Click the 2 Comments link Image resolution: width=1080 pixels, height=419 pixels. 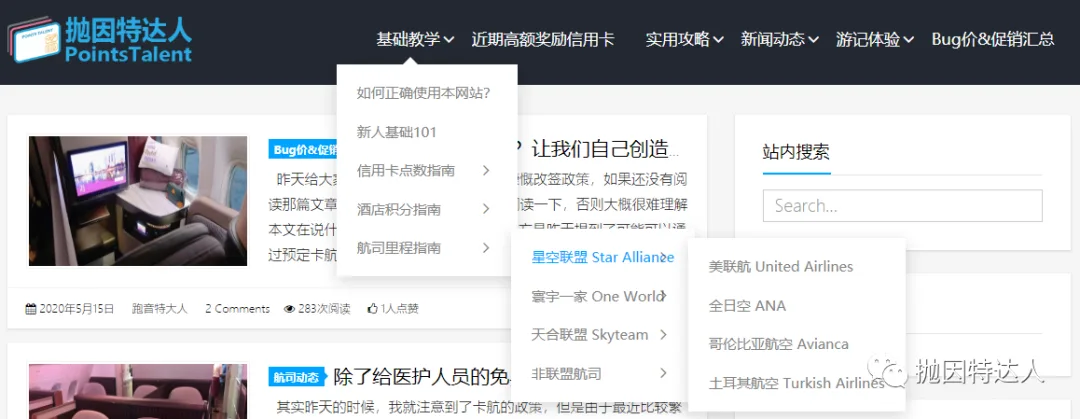[237, 309]
